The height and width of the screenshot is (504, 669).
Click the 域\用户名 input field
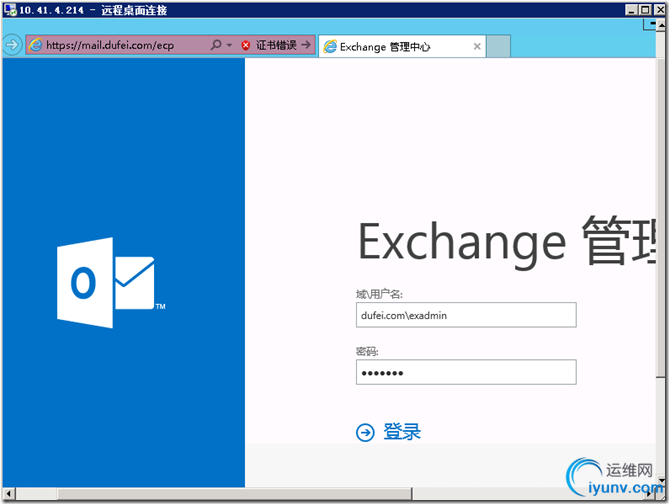[466, 315]
